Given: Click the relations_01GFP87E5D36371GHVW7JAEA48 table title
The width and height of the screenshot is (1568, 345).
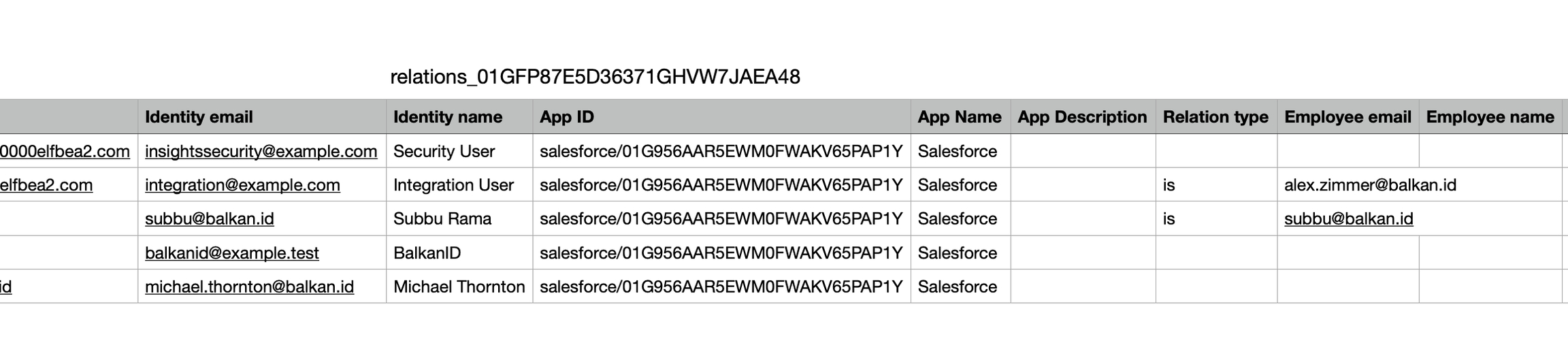Looking at the screenshot, I should coord(595,77).
